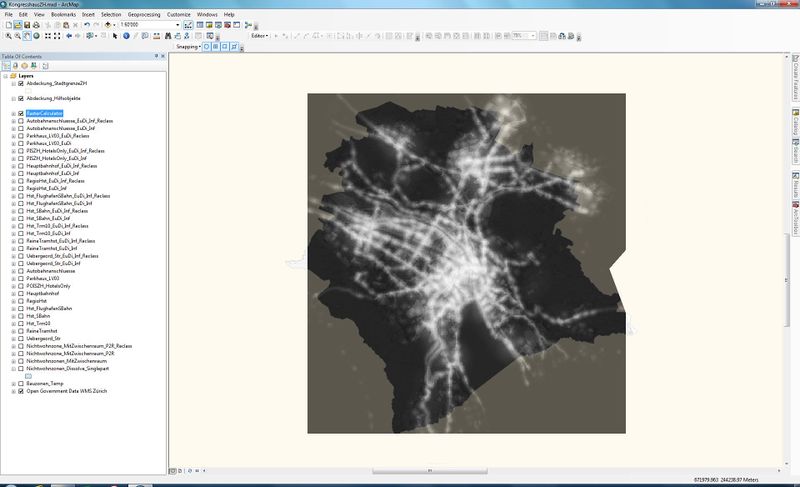
Task: Click the Undo arrow in the toolbar
Action: tap(87, 25)
